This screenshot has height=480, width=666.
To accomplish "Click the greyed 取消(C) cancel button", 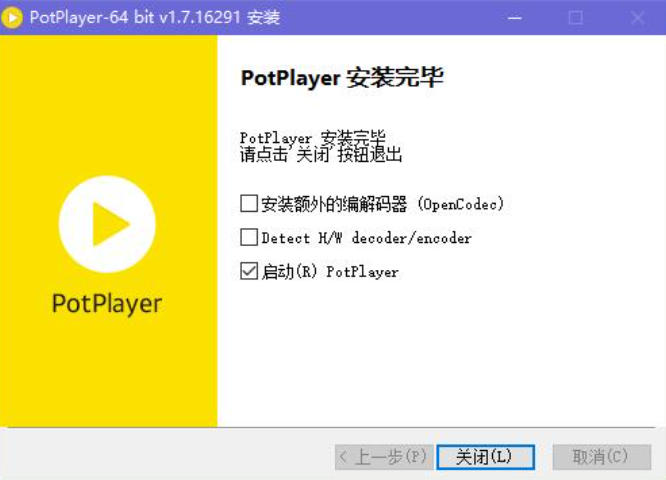I will pyautogui.click(x=601, y=457).
